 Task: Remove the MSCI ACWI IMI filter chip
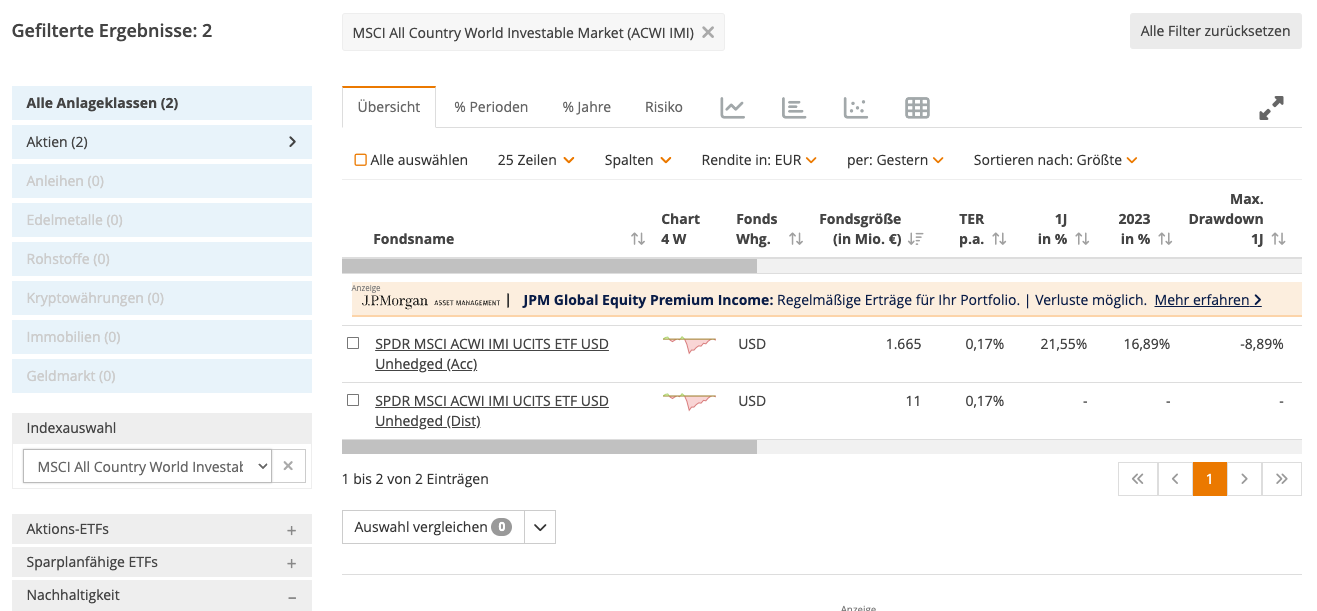(x=708, y=32)
